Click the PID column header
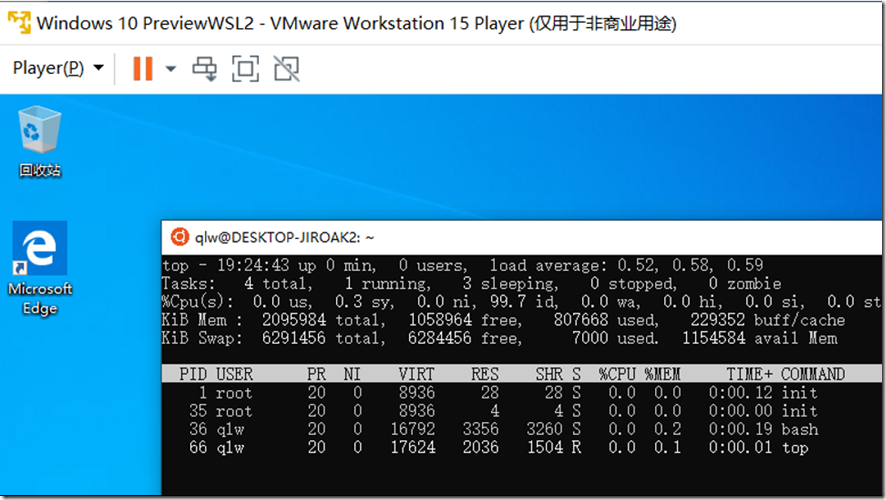Image resolution: width=886 pixels, height=500 pixels. tap(193, 374)
